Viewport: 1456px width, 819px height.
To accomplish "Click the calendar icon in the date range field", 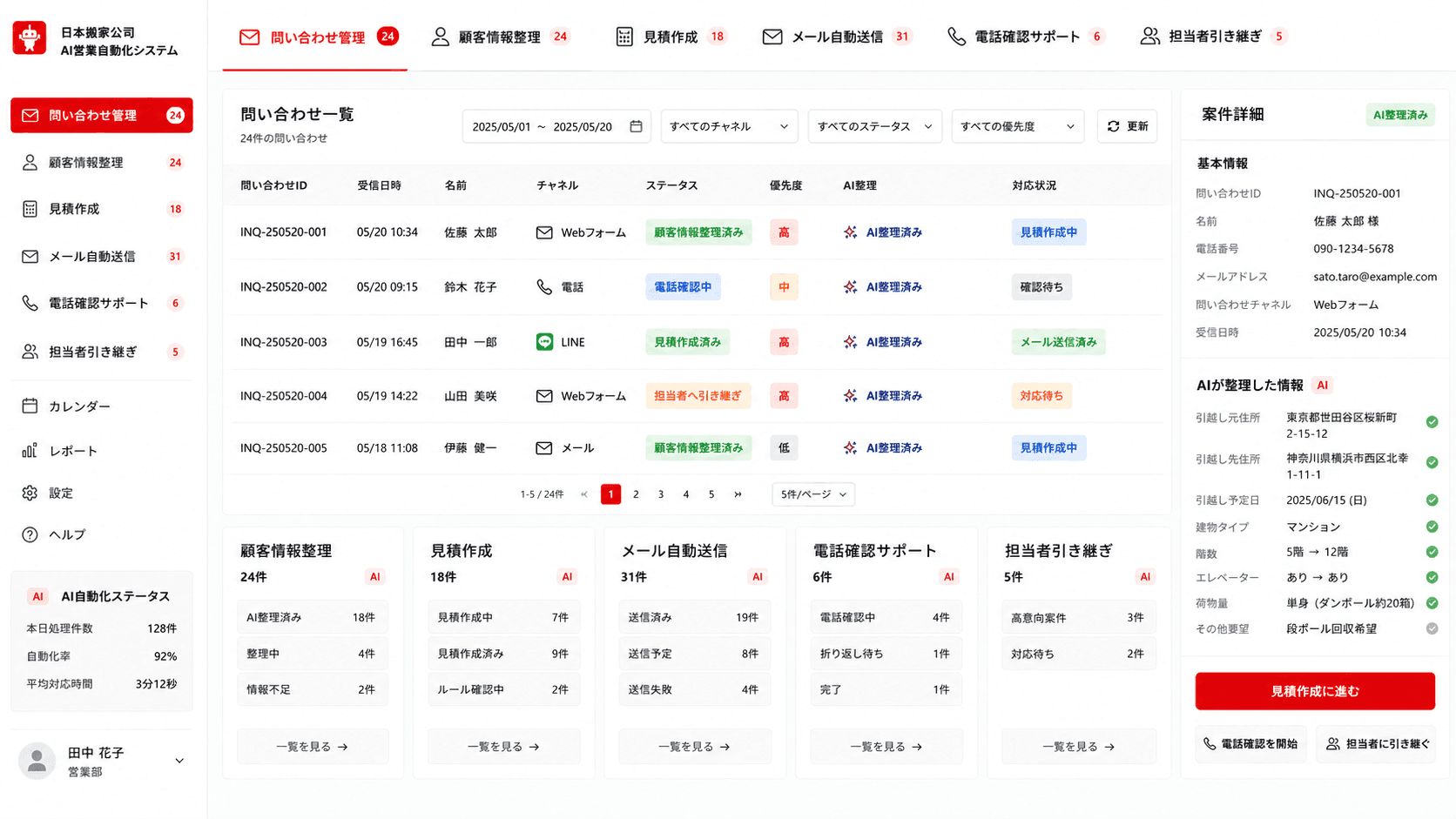I will click(636, 126).
